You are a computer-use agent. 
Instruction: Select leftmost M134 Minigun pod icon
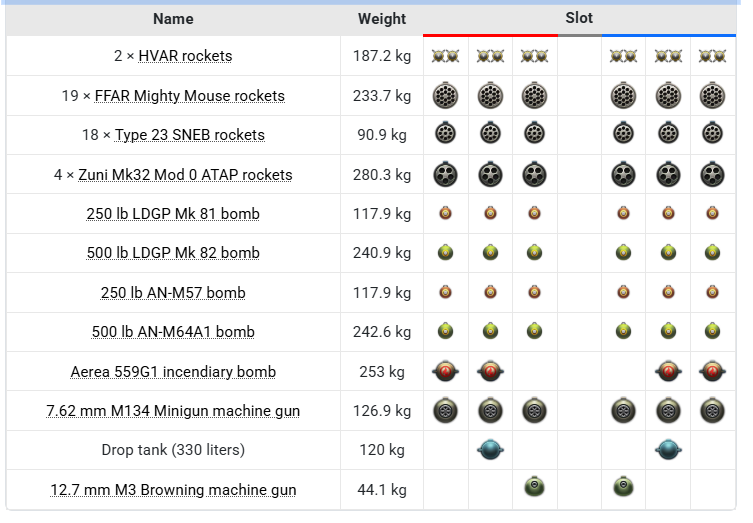(x=445, y=411)
